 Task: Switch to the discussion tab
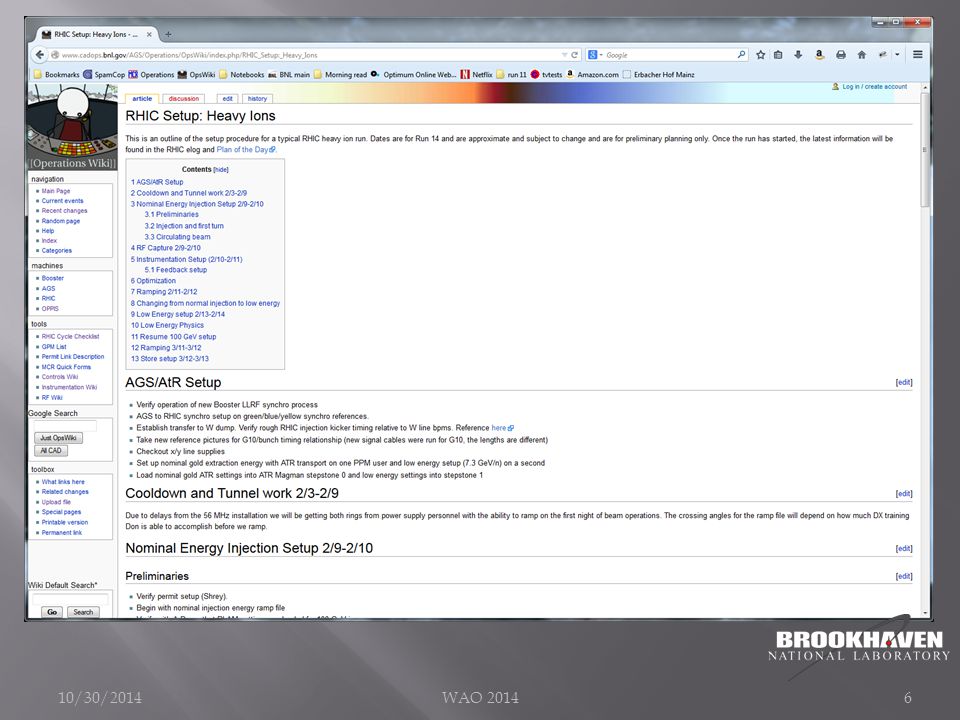pos(184,99)
